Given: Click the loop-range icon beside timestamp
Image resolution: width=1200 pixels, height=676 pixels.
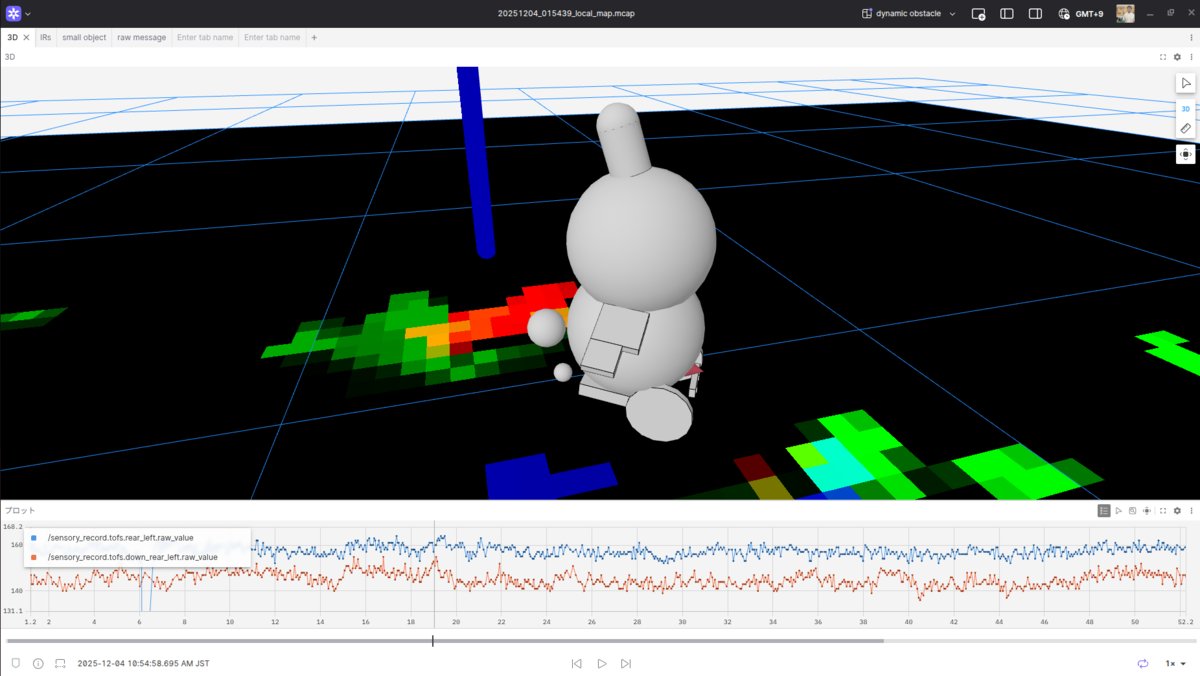Looking at the screenshot, I should pyautogui.click(x=60, y=663).
